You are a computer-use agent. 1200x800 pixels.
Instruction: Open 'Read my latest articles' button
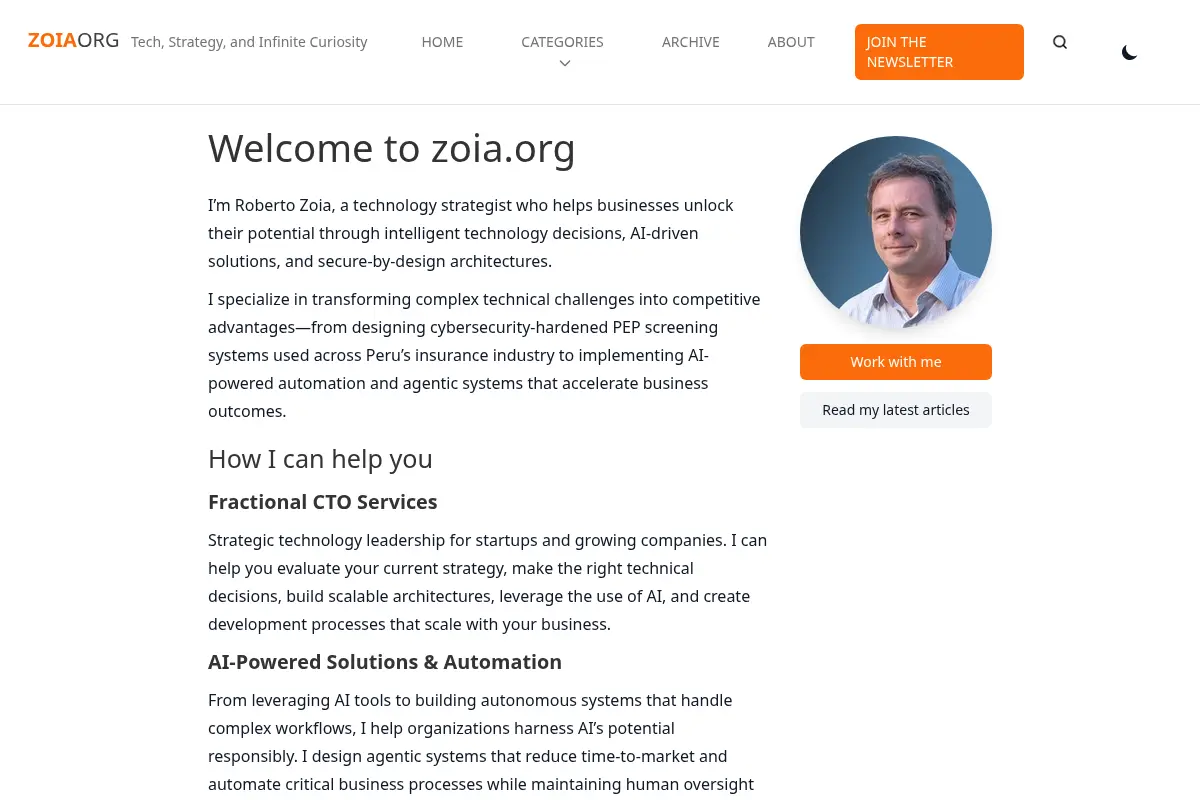pos(896,410)
